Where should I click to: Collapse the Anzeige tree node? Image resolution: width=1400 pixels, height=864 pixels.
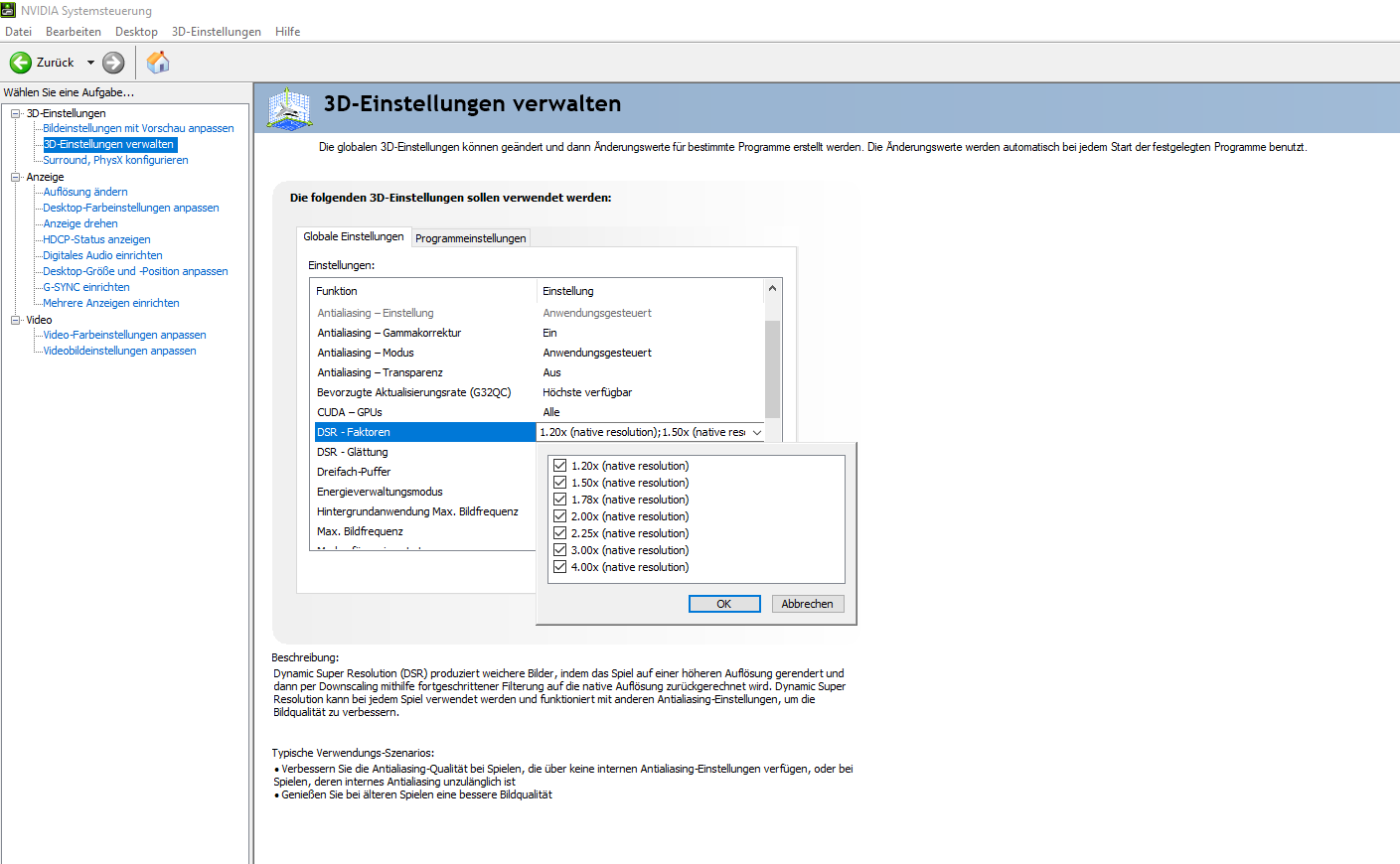16,177
